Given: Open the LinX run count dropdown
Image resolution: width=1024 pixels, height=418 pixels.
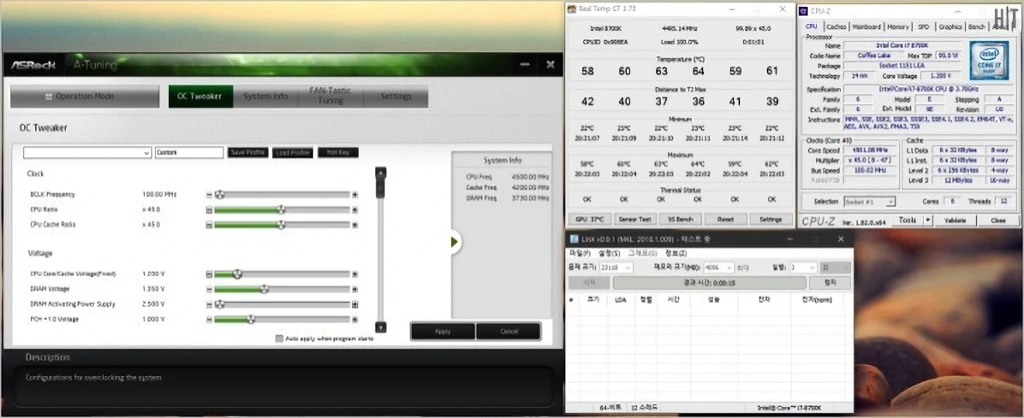Looking at the screenshot, I should 803,268.
